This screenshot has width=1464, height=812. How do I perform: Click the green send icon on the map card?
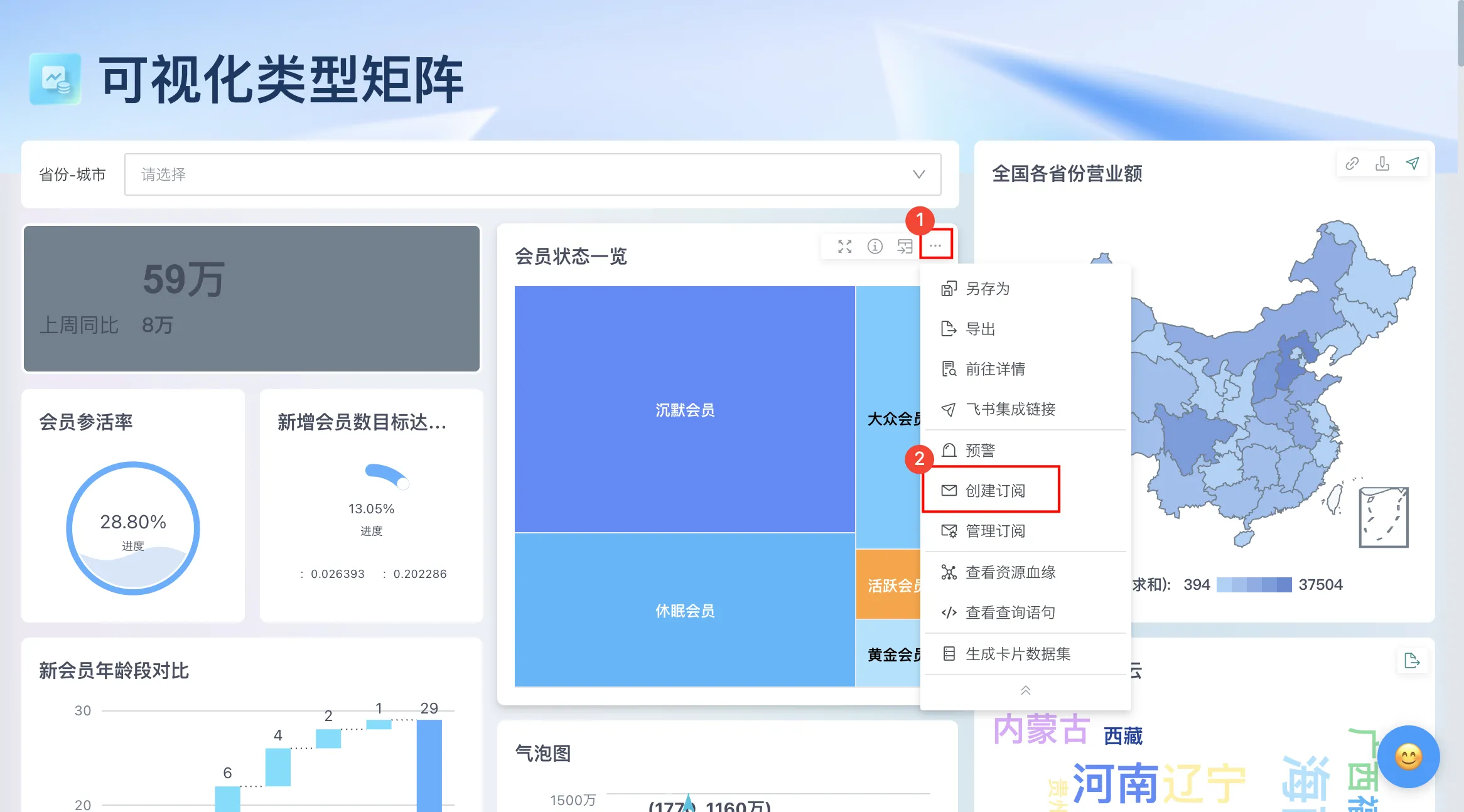(1413, 163)
